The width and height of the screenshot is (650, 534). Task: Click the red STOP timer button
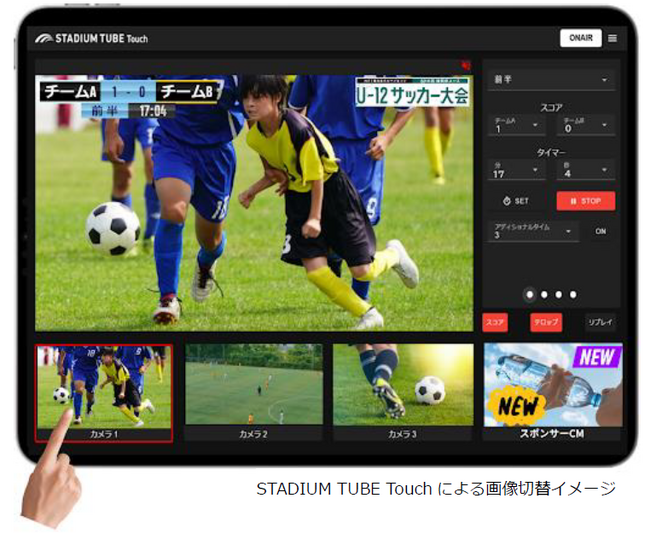tap(586, 201)
